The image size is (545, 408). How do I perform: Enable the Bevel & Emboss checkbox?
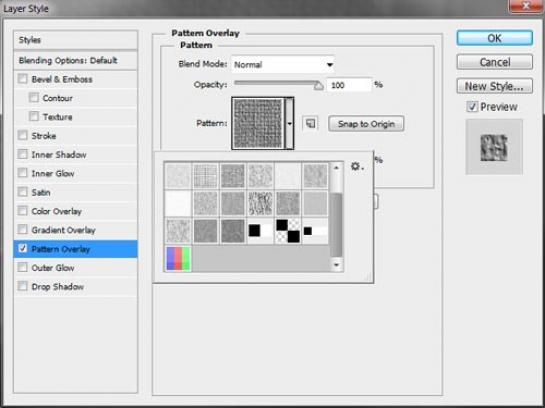(x=23, y=79)
